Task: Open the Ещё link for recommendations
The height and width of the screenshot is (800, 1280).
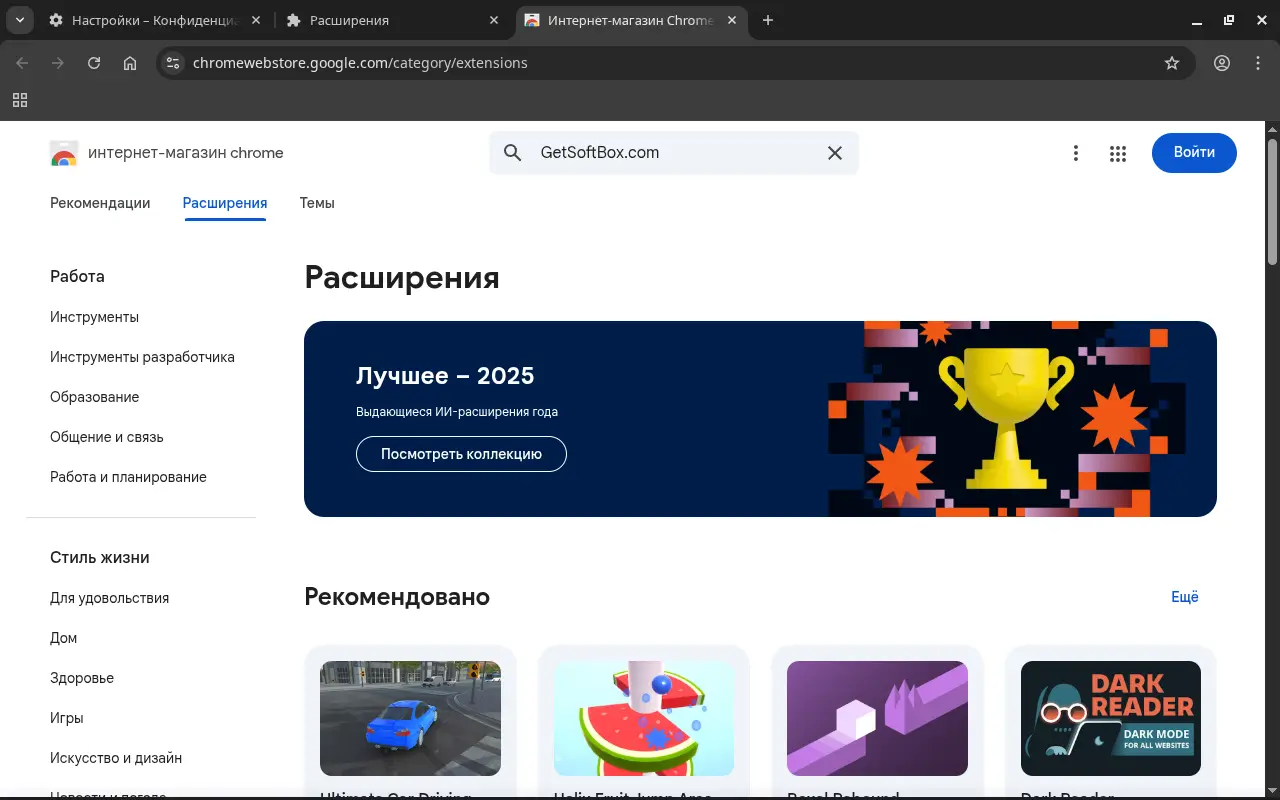Action: pyautogui.click(x=1184, y=597)
